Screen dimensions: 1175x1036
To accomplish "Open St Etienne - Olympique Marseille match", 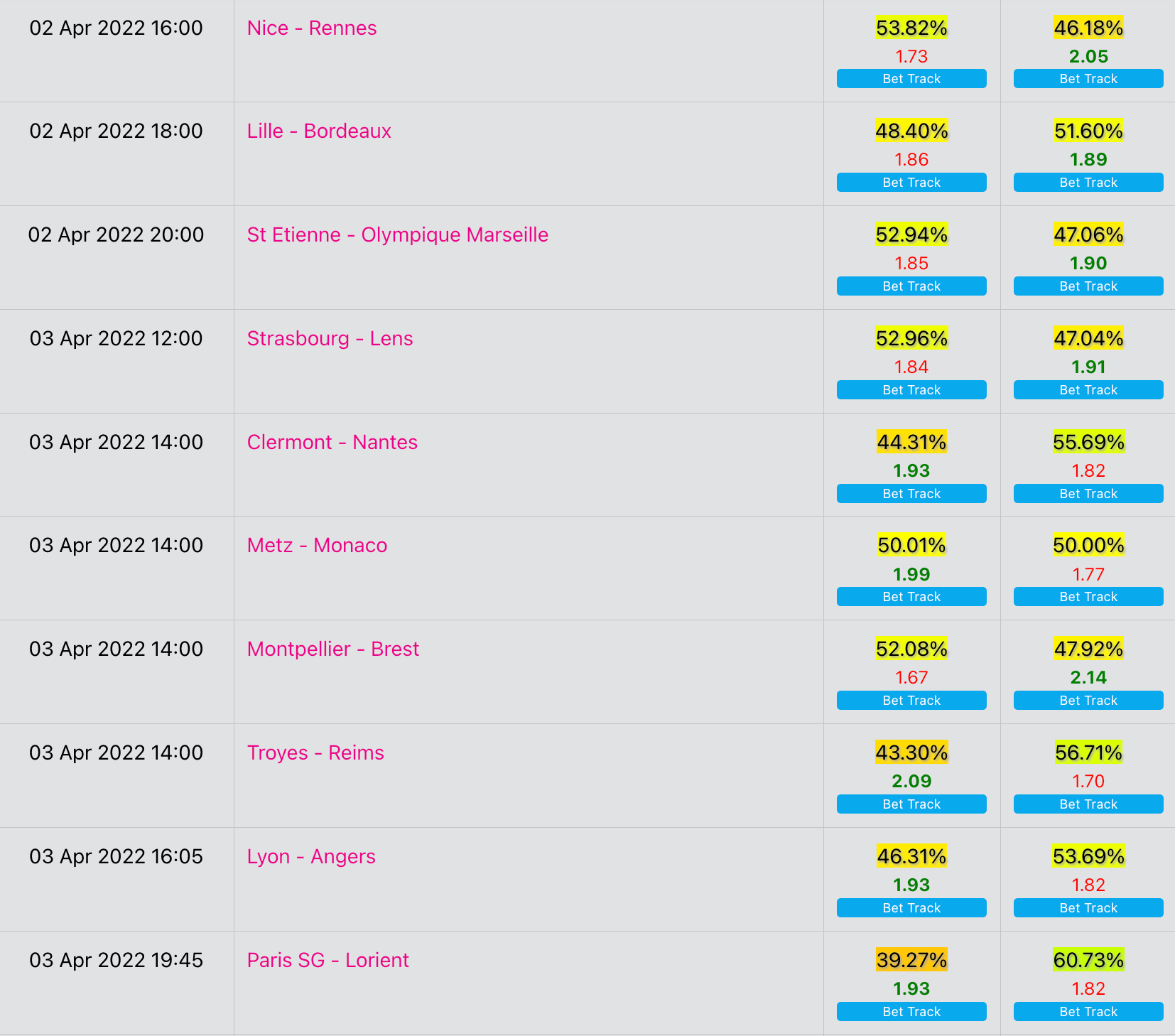I will (x=398, y=234).
